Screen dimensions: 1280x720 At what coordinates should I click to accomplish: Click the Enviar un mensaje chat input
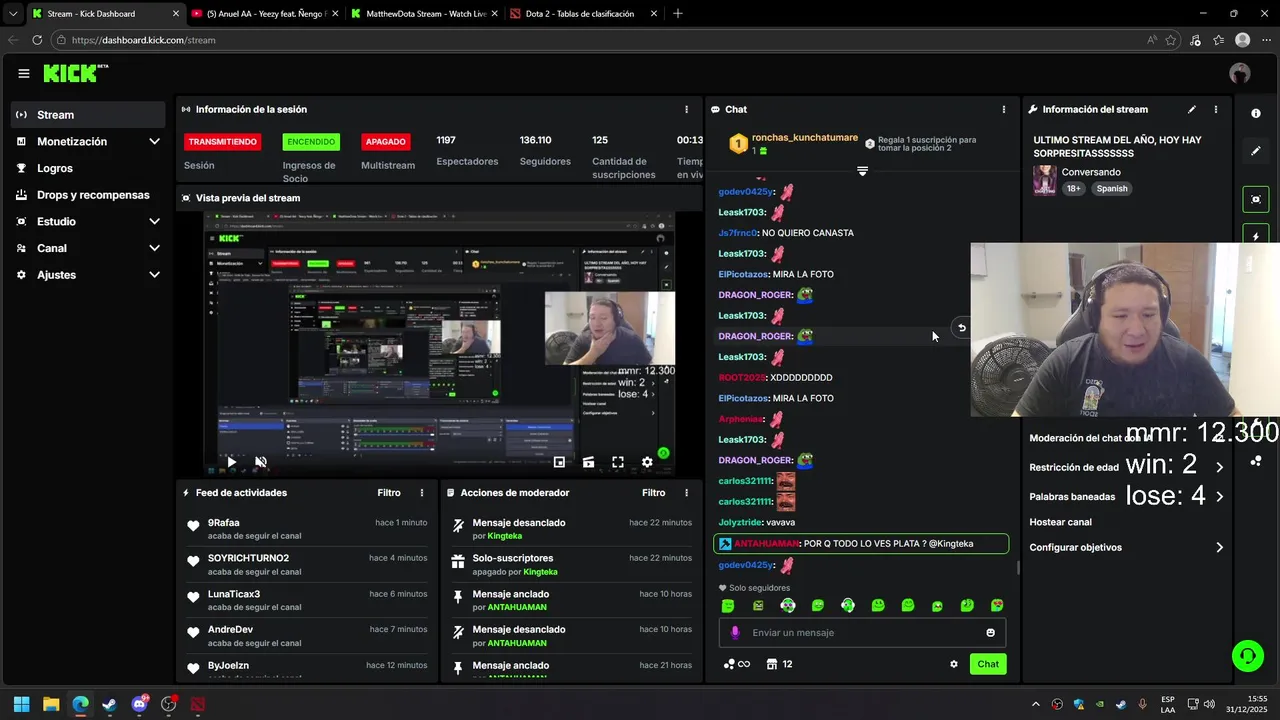click(862, 633)
